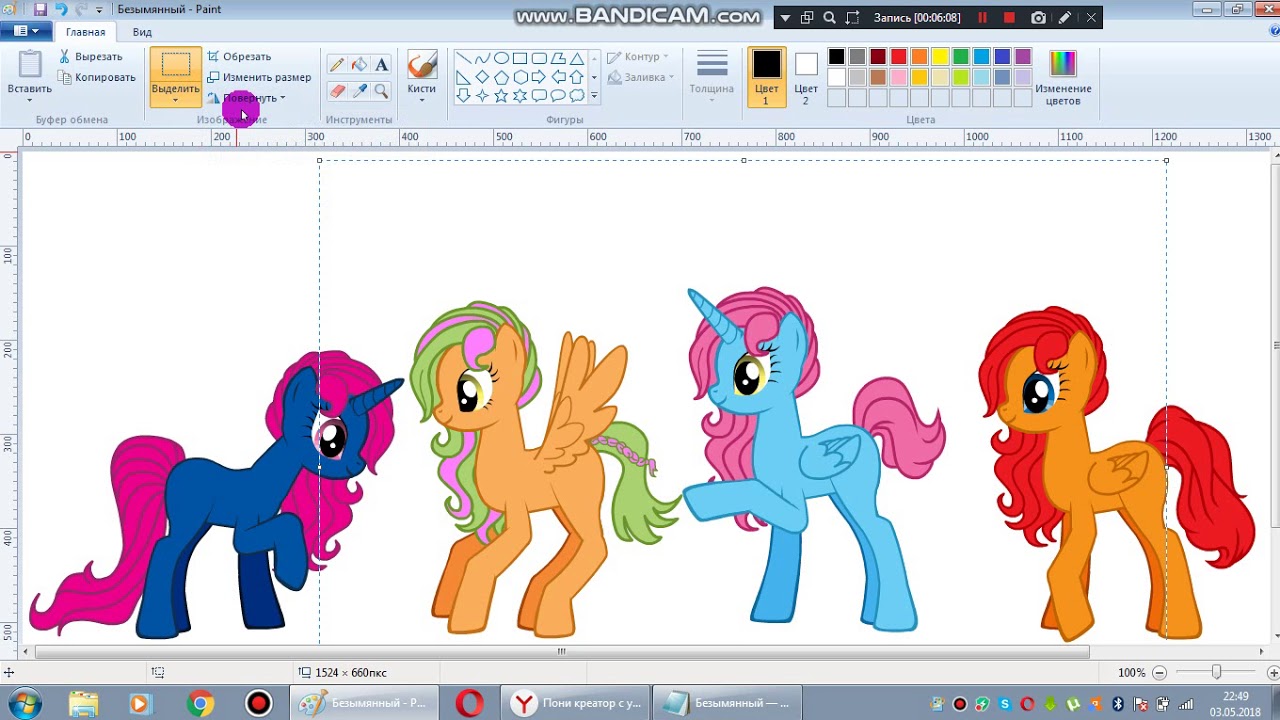The width and height of the screenshot is (1280, 720).
Task: Open the Bandicam menu triangle dropdown
Action: [785, 18]
